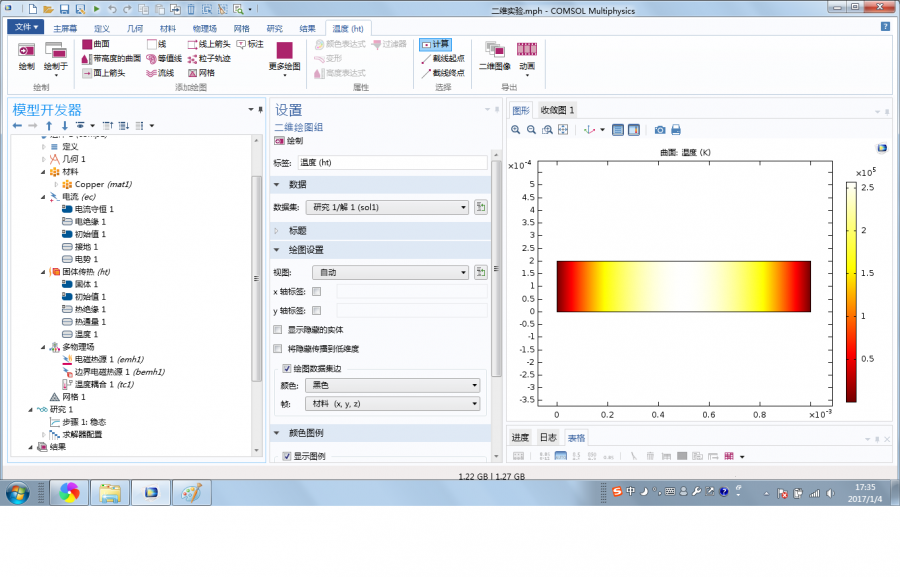900x577 pixels.
Task: Click the volume icon in system tray
Action: [x=830, y=493]
